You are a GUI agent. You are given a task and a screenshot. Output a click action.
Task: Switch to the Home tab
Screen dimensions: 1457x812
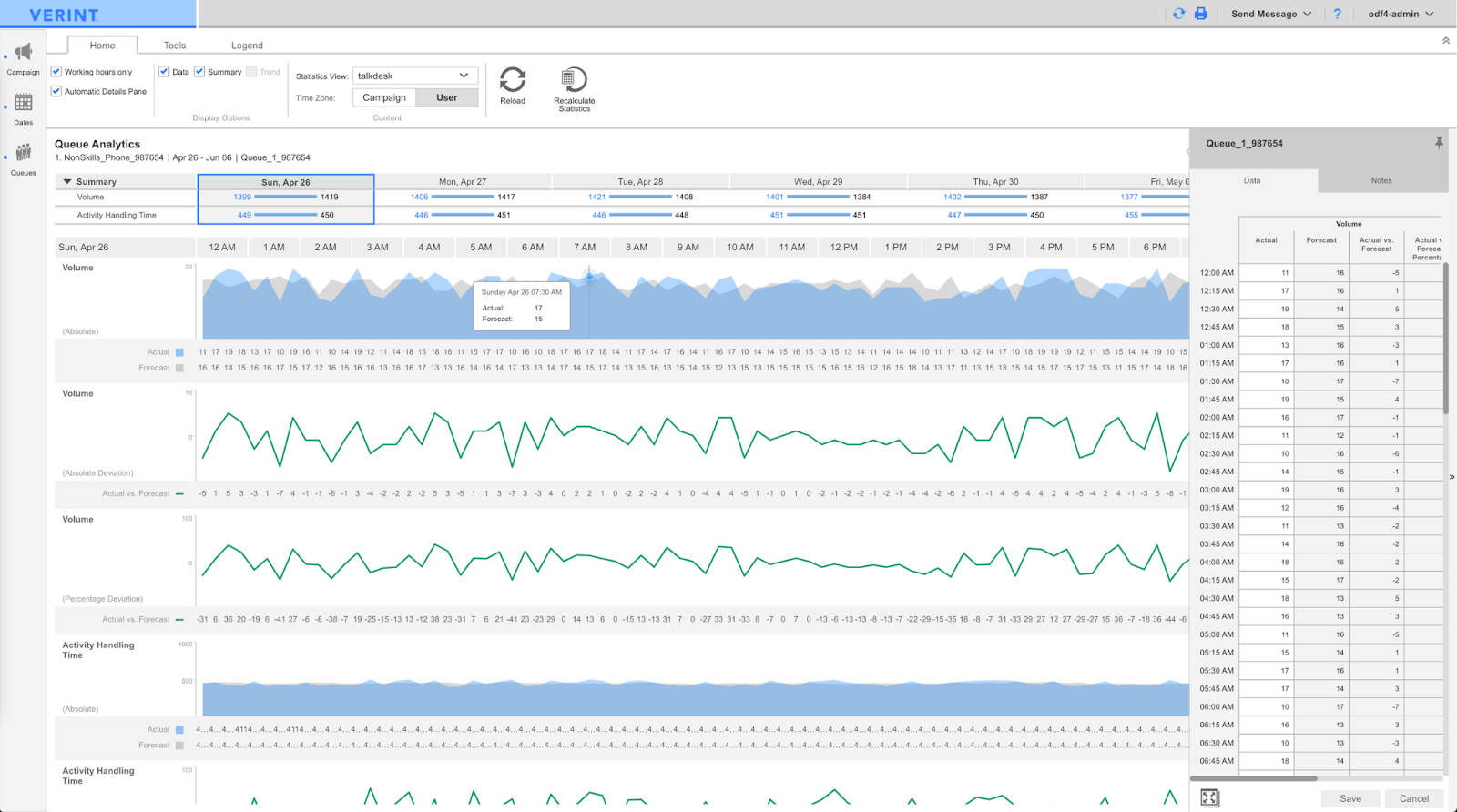[x=102, y=46]
